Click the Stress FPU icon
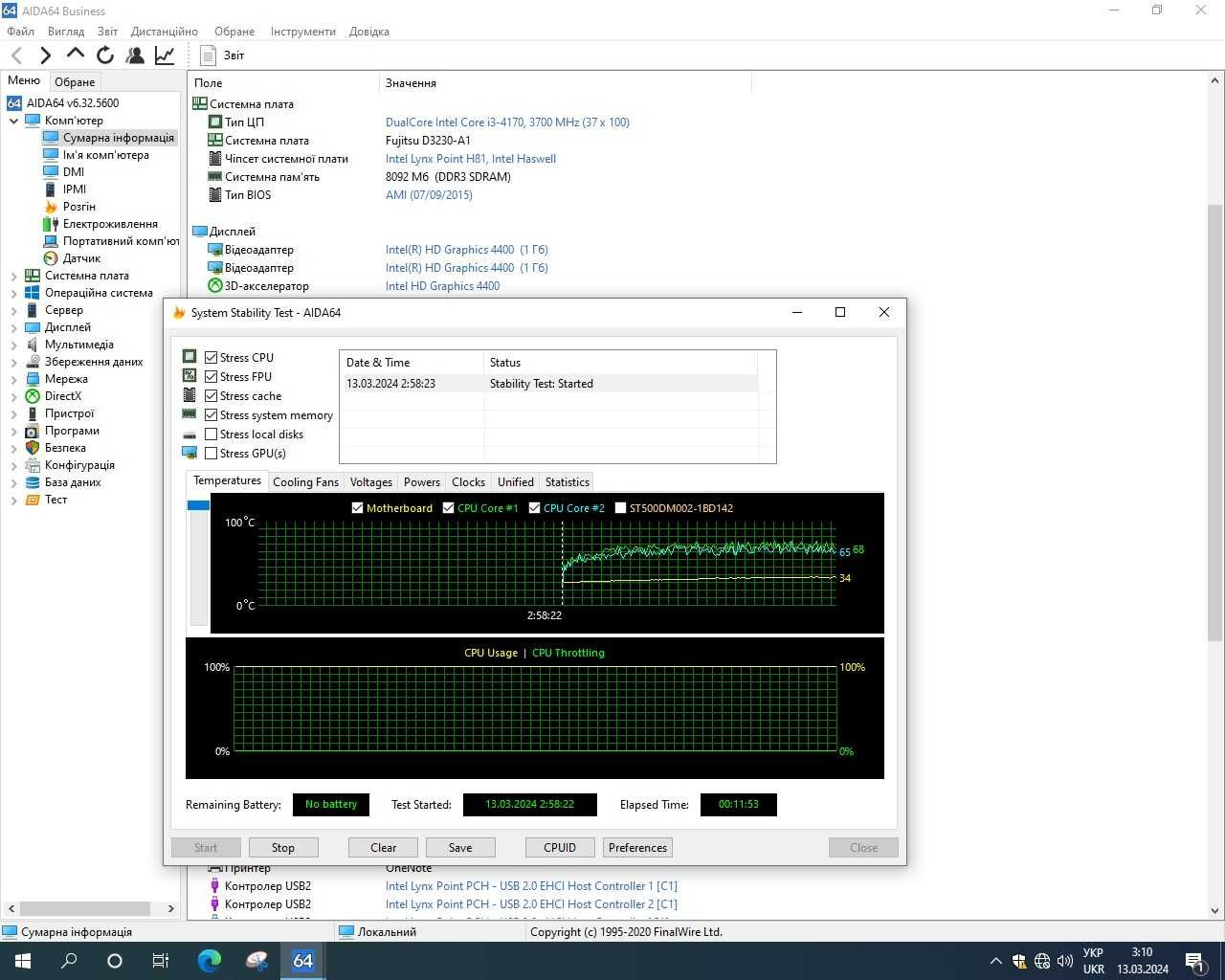 (189, 375)
